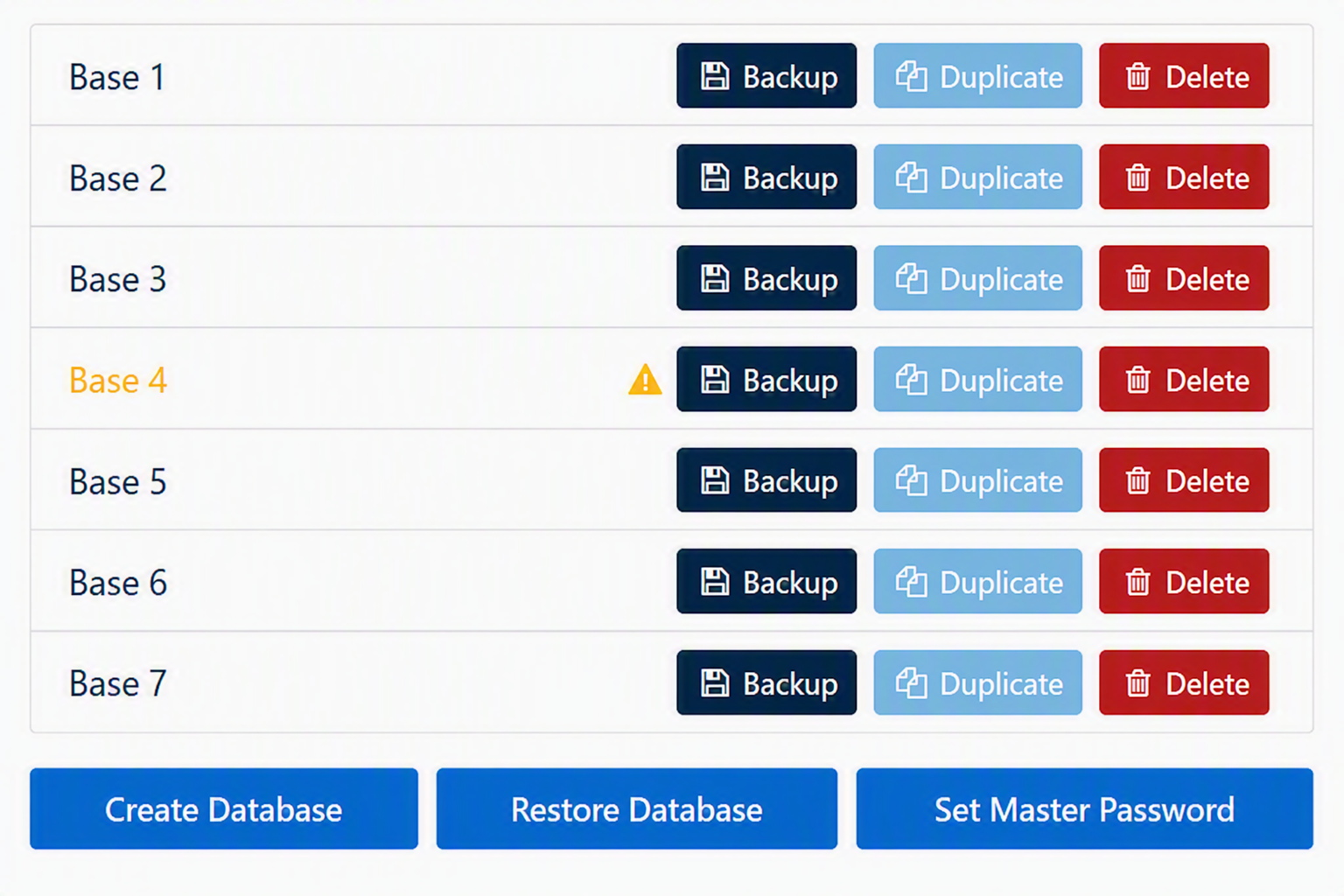The width and height of the screenshot is (1344, 896).
Task: Click the warning triangle icon beside Base 4
Action: click(x=645, y=380)
